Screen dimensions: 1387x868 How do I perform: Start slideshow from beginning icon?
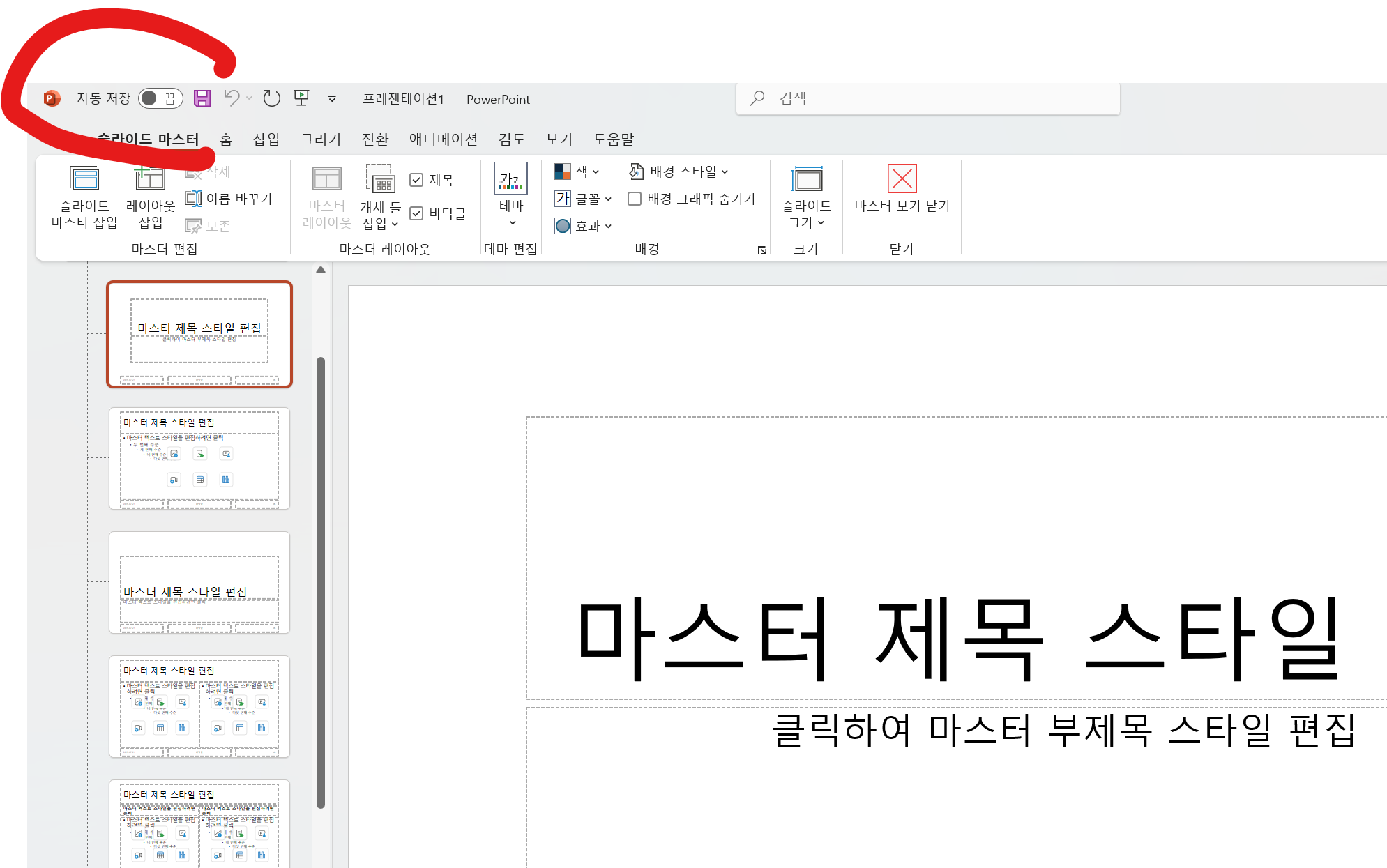[x=301, y=98]
